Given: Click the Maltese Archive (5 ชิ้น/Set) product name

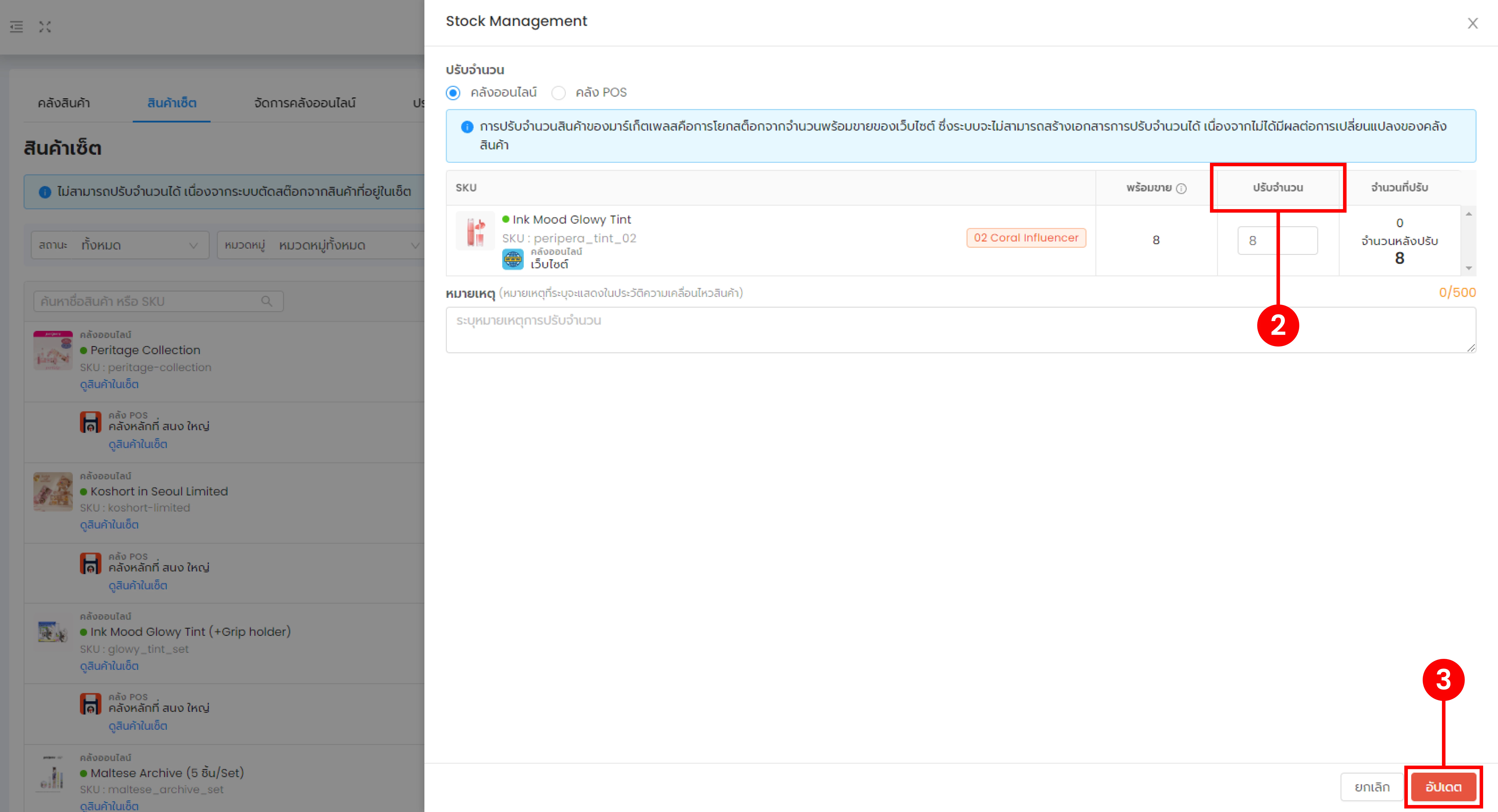Looking at the screenshot, I should click(167, 773).
